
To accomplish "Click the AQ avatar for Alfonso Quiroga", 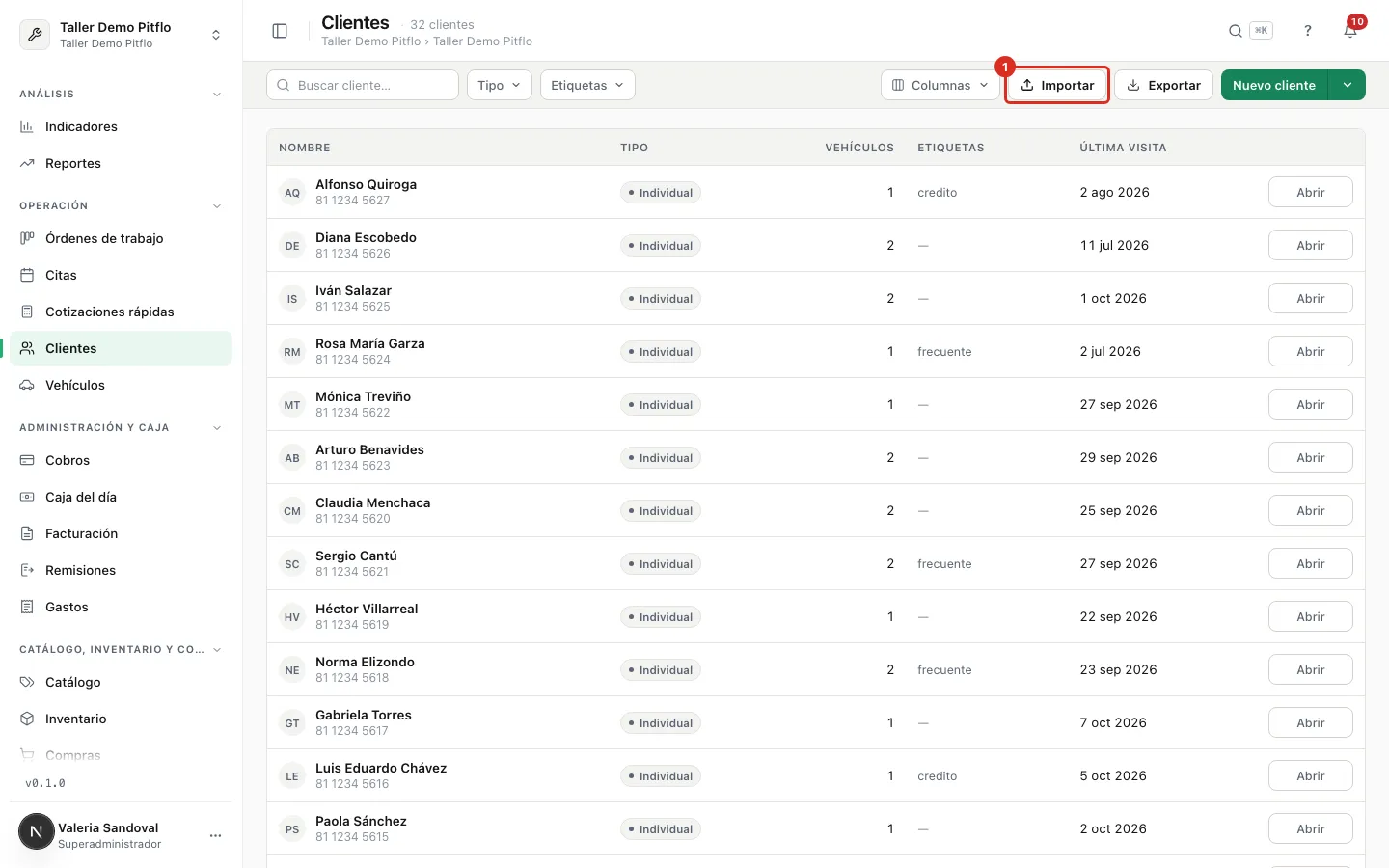I will point(292,193).
